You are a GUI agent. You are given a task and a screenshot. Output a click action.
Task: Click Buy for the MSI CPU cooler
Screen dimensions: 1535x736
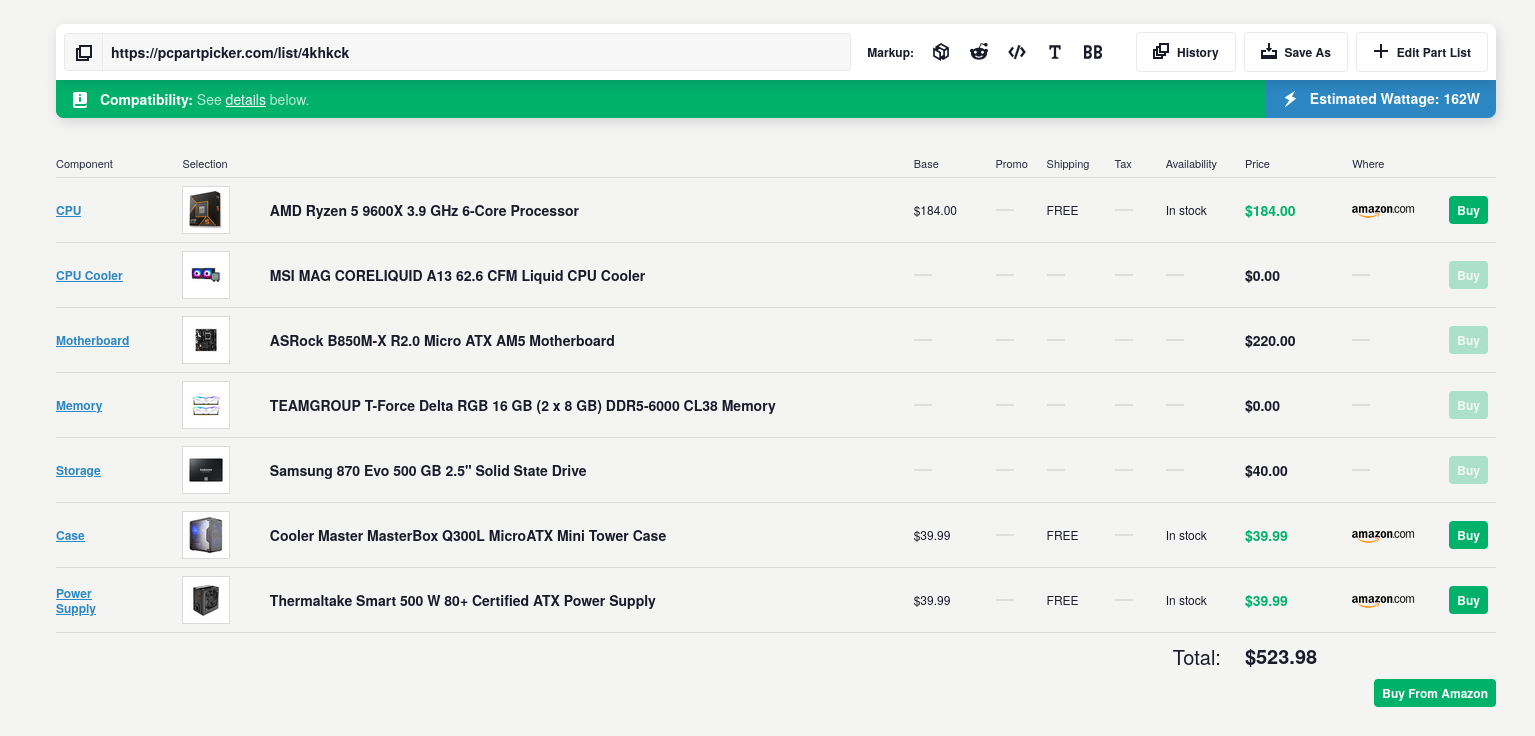click(1468, 275)
